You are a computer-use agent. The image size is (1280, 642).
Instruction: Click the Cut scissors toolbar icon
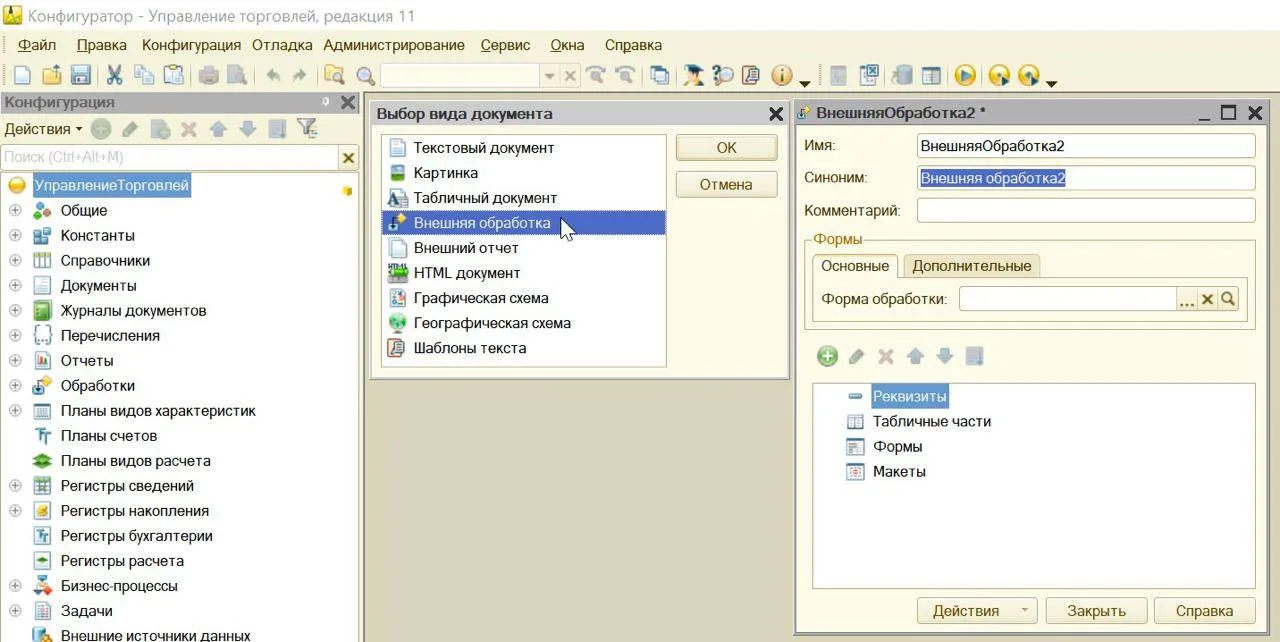(x=114, y=75)
